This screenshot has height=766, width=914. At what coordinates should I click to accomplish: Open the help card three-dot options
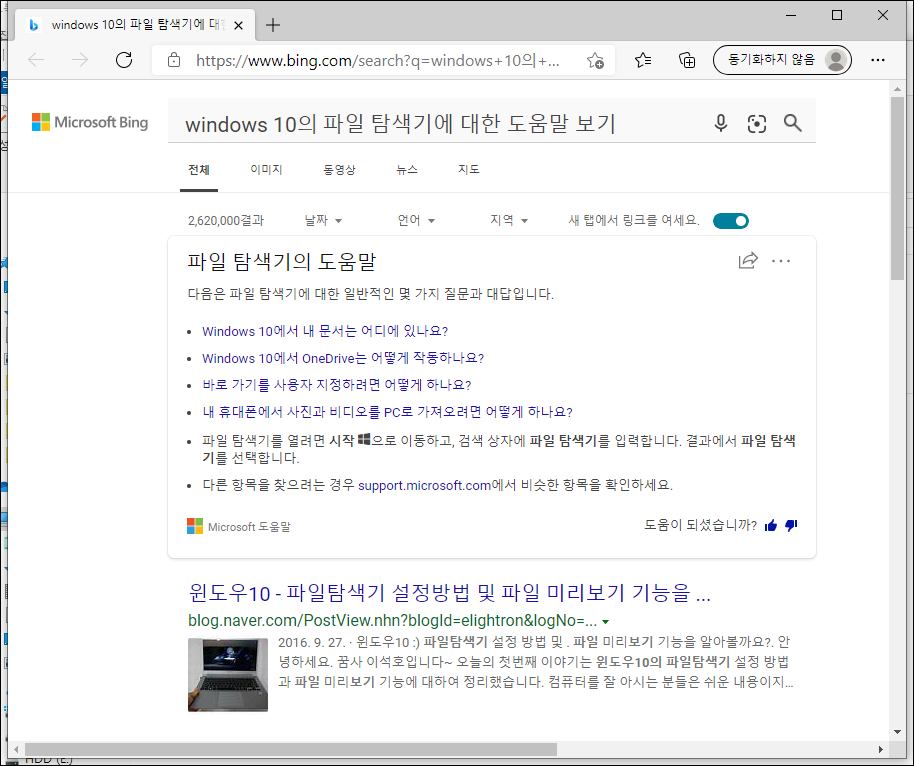pyautogui.click(x=781, y=261)
